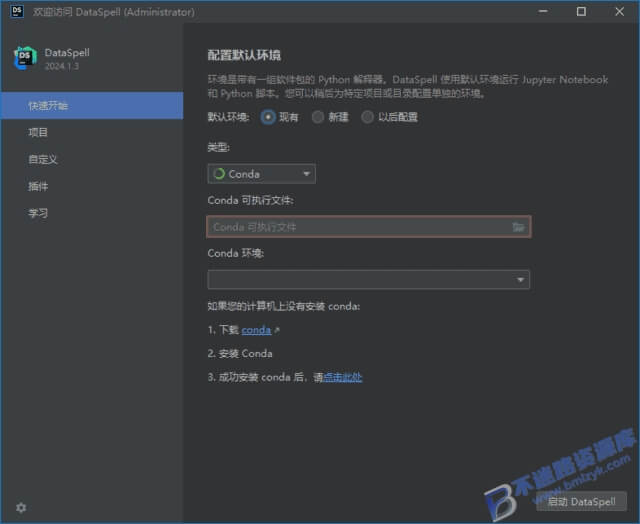Click the 'Conda 环境:' label
The width and height of the screenshot is (640, 524).
pos(236,253)
